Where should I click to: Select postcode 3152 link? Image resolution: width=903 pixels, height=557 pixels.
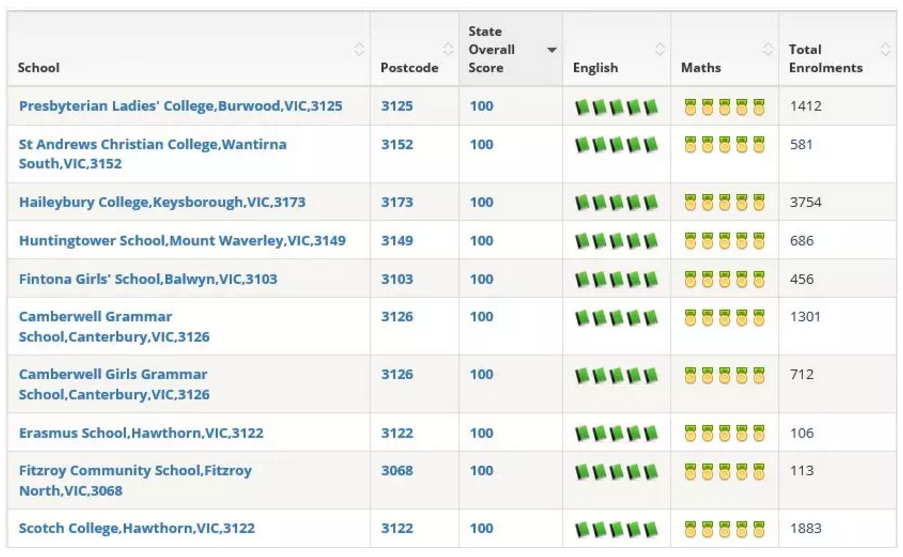[x=397, y=145]
